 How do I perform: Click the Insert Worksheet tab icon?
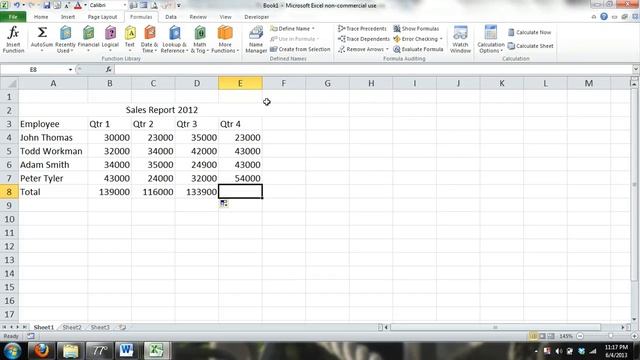(122, 327)
